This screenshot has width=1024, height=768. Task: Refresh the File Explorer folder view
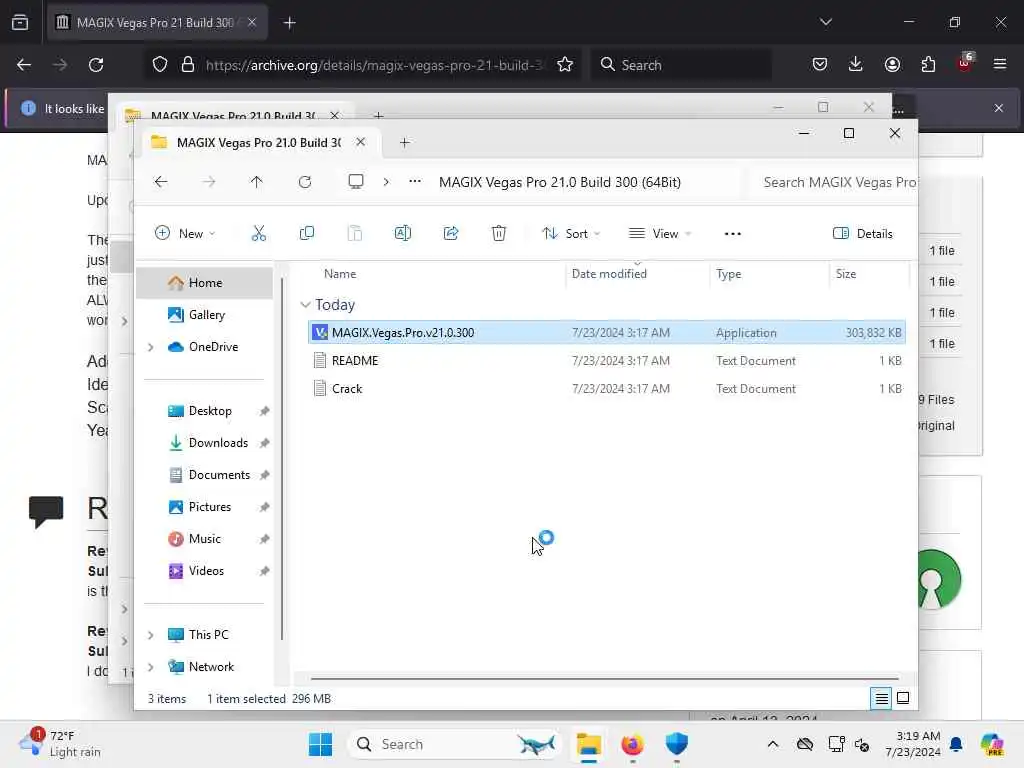pyautogui.click(x=305, y=182)
